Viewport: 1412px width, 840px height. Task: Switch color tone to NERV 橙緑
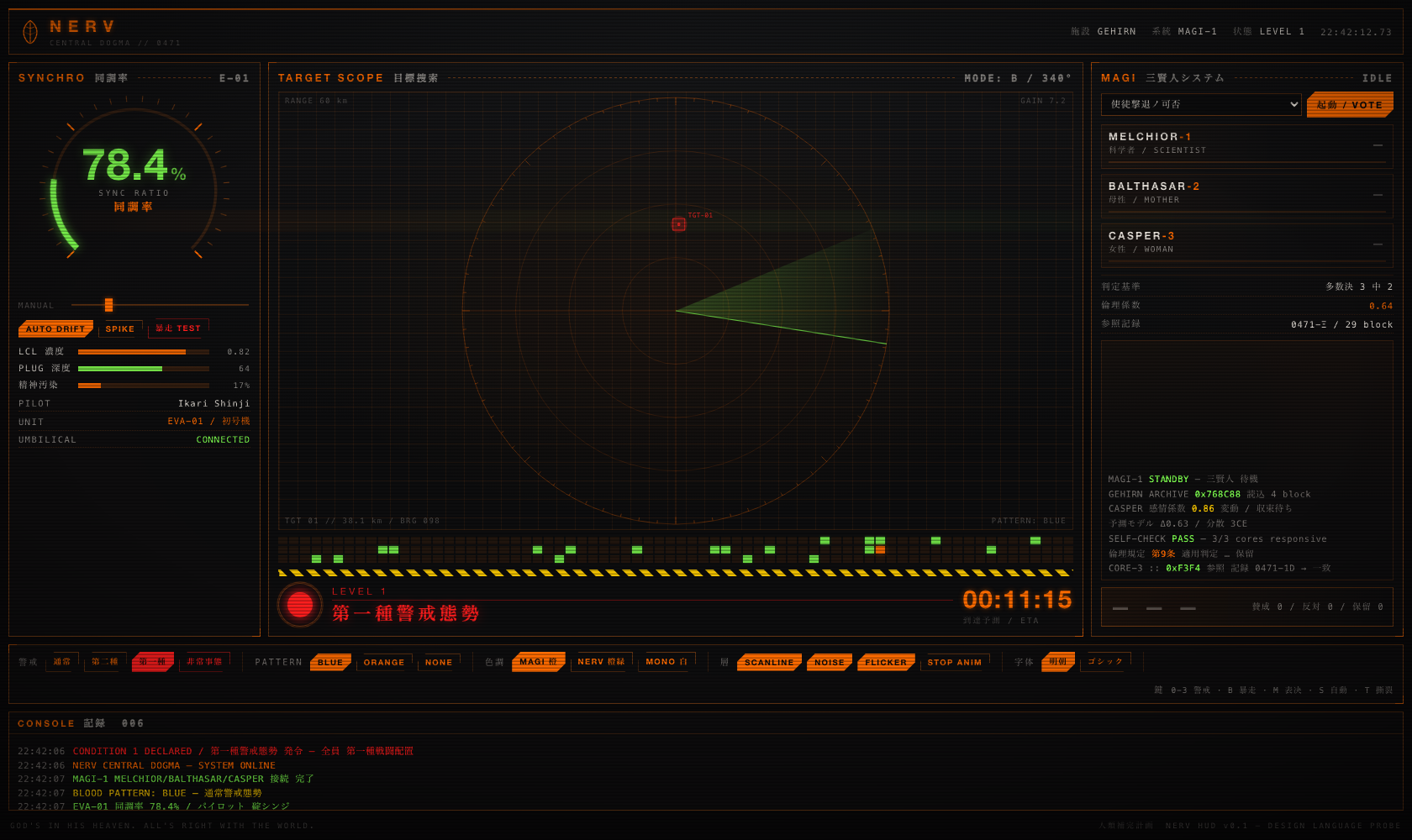pos(601,662)
